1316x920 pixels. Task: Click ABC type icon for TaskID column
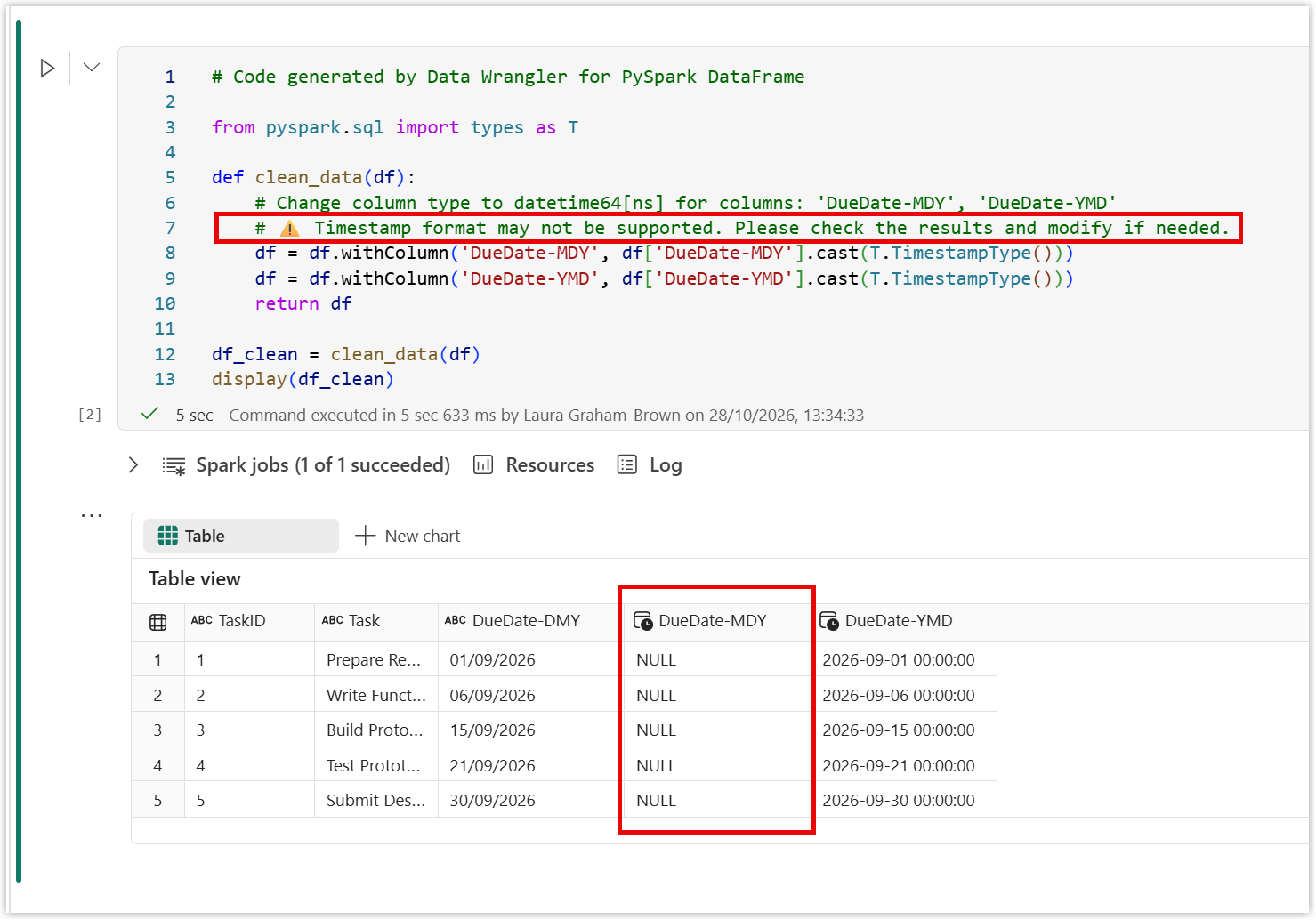[202, 620]
